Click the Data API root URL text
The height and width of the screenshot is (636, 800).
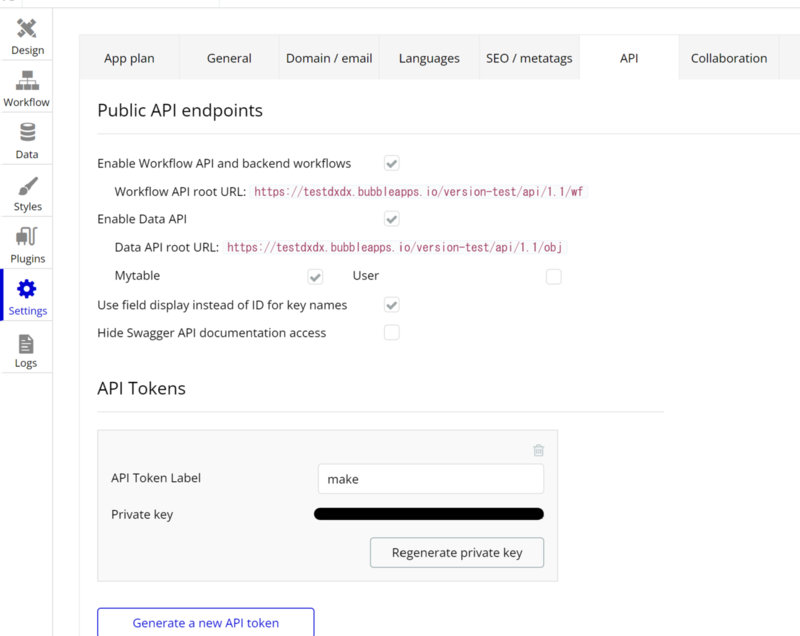pyautogui.click(x=394, y=247)
